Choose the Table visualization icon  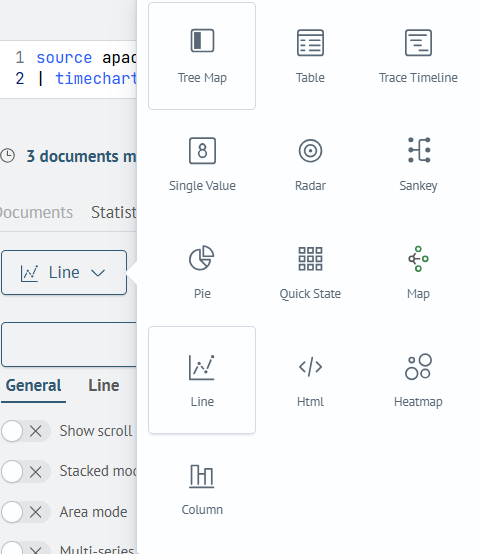point(310,43)
